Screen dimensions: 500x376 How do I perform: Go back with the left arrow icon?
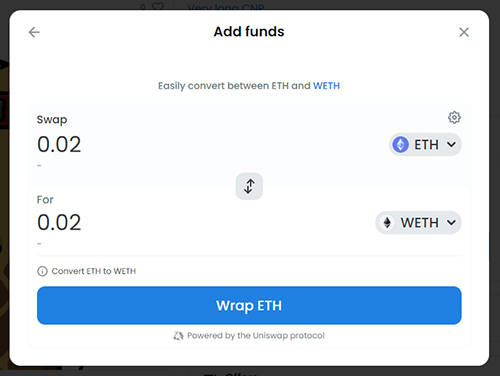[x=34, y=32]
